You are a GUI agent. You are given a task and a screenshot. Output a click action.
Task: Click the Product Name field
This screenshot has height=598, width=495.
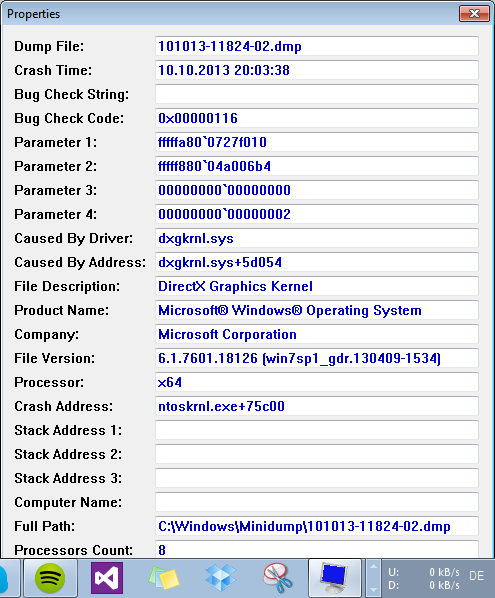(317, 310)
